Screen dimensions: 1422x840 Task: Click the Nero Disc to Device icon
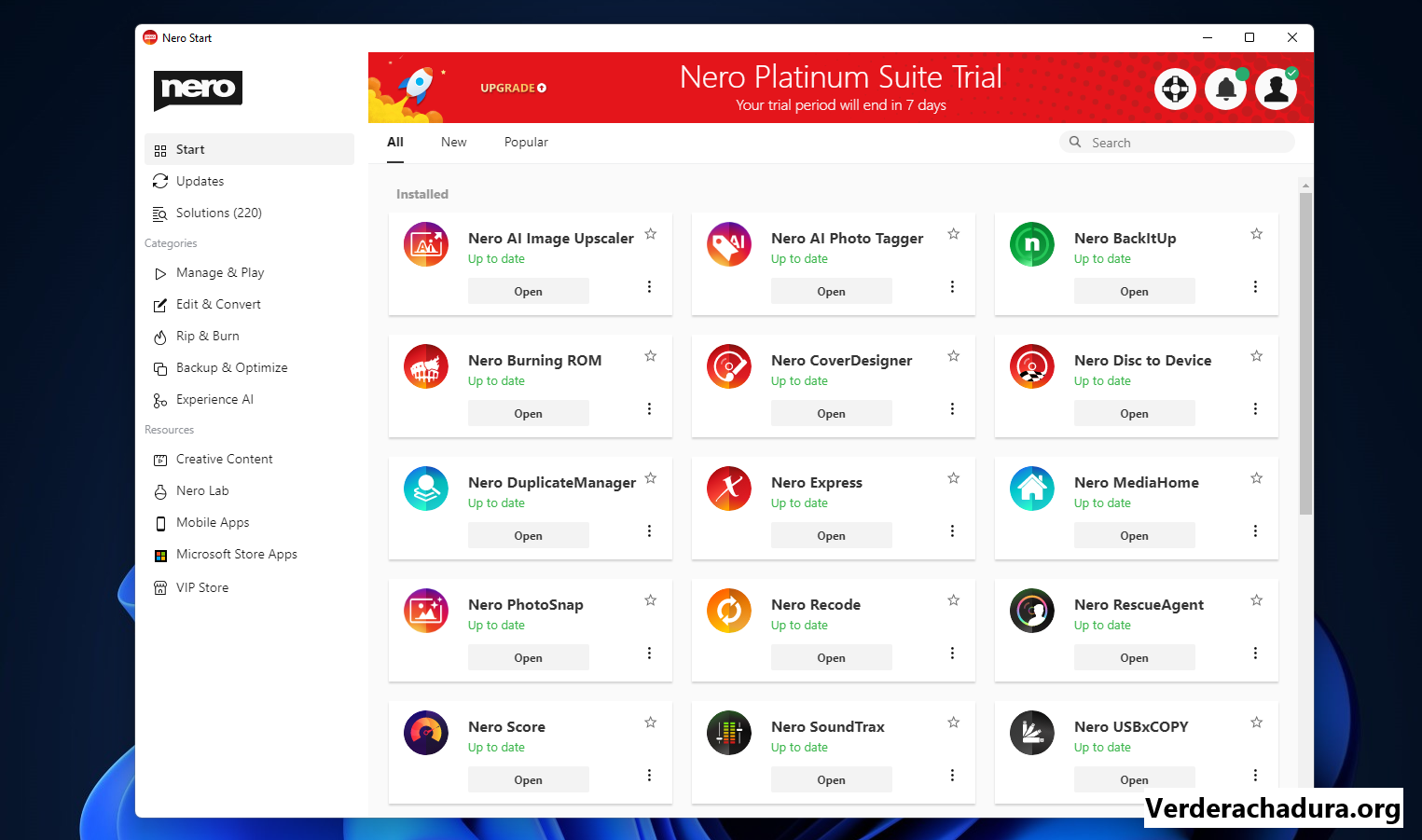click(x=1032, y=366)
